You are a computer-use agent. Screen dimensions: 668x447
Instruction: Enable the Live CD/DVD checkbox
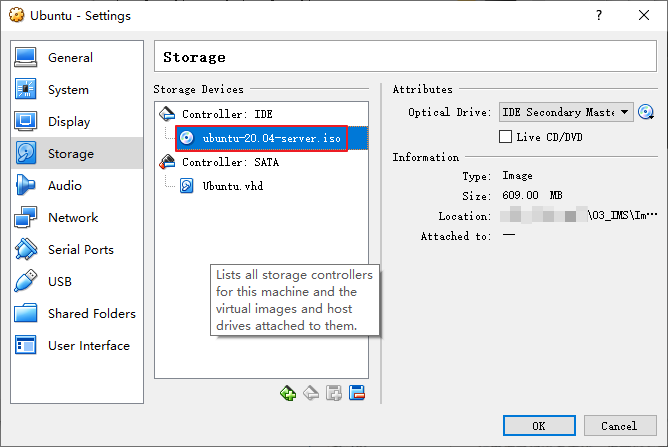point(506,136)
